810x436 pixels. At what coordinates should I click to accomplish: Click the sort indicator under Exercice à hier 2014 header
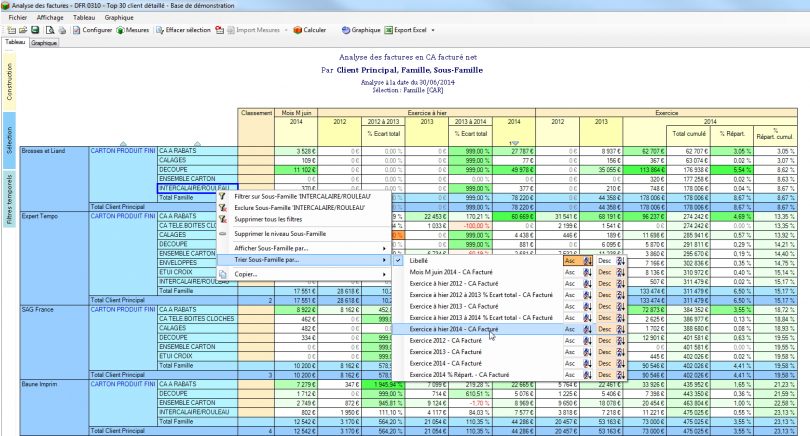[x=514, y=143]
